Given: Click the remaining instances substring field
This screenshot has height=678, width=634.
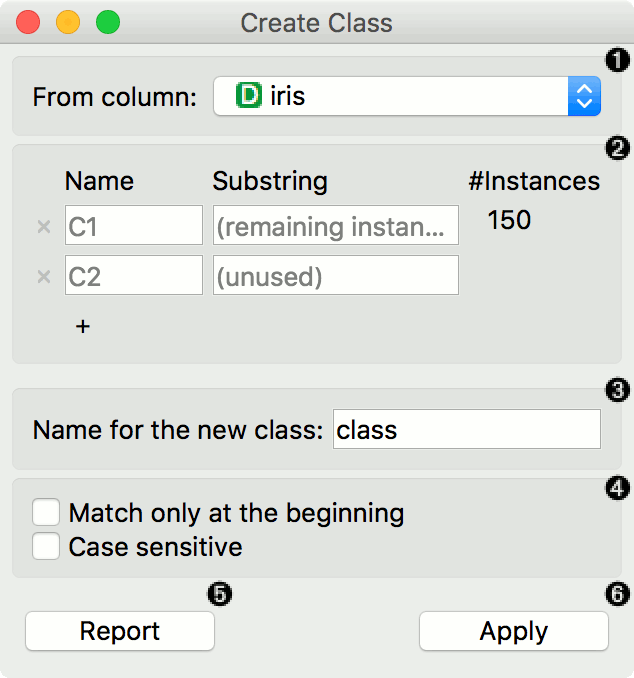Looking at the screenshot, I should coord(335,226).
